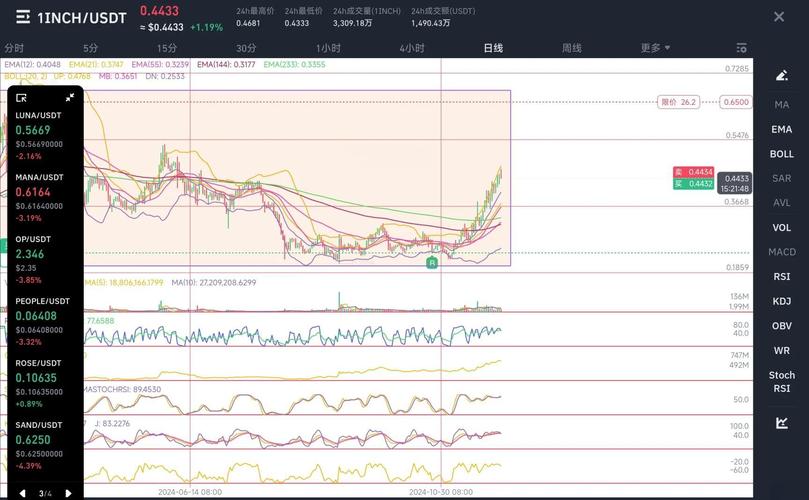
Task: Click the 1INCH/USDT pair title
Action: click(x=82, y=18)
